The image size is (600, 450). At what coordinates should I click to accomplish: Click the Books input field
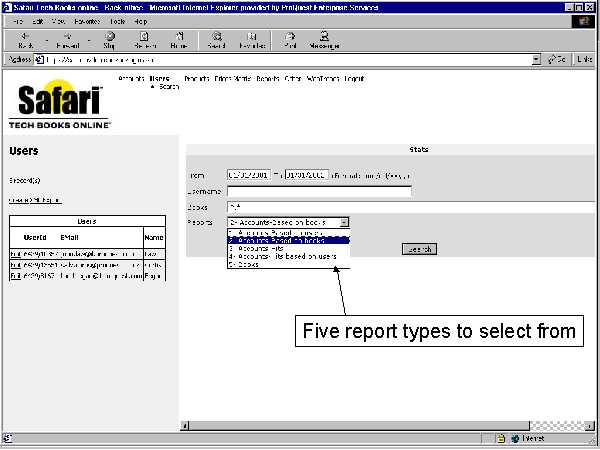[411, 207]
